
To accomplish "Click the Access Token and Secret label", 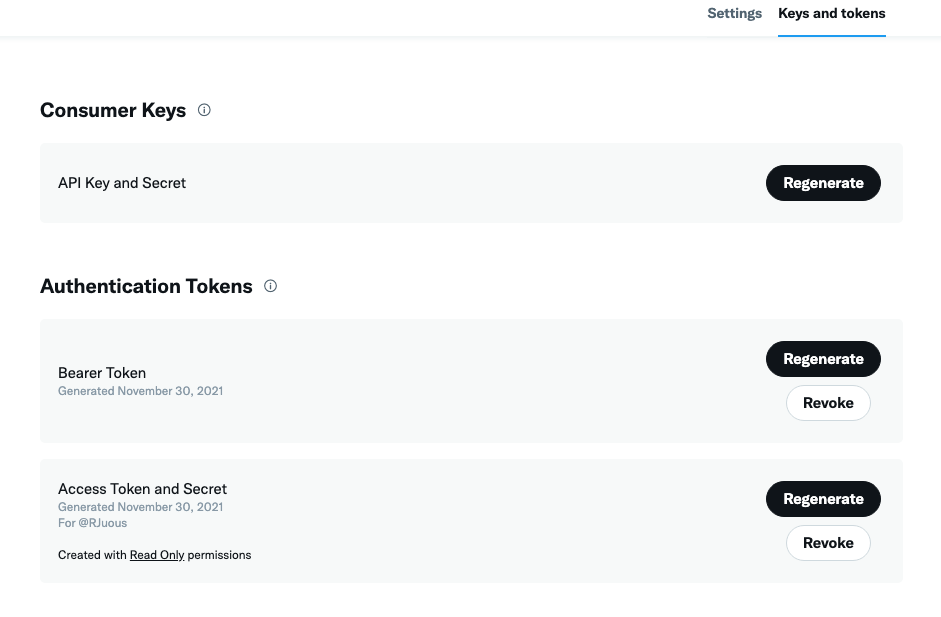I will point(142,489).
